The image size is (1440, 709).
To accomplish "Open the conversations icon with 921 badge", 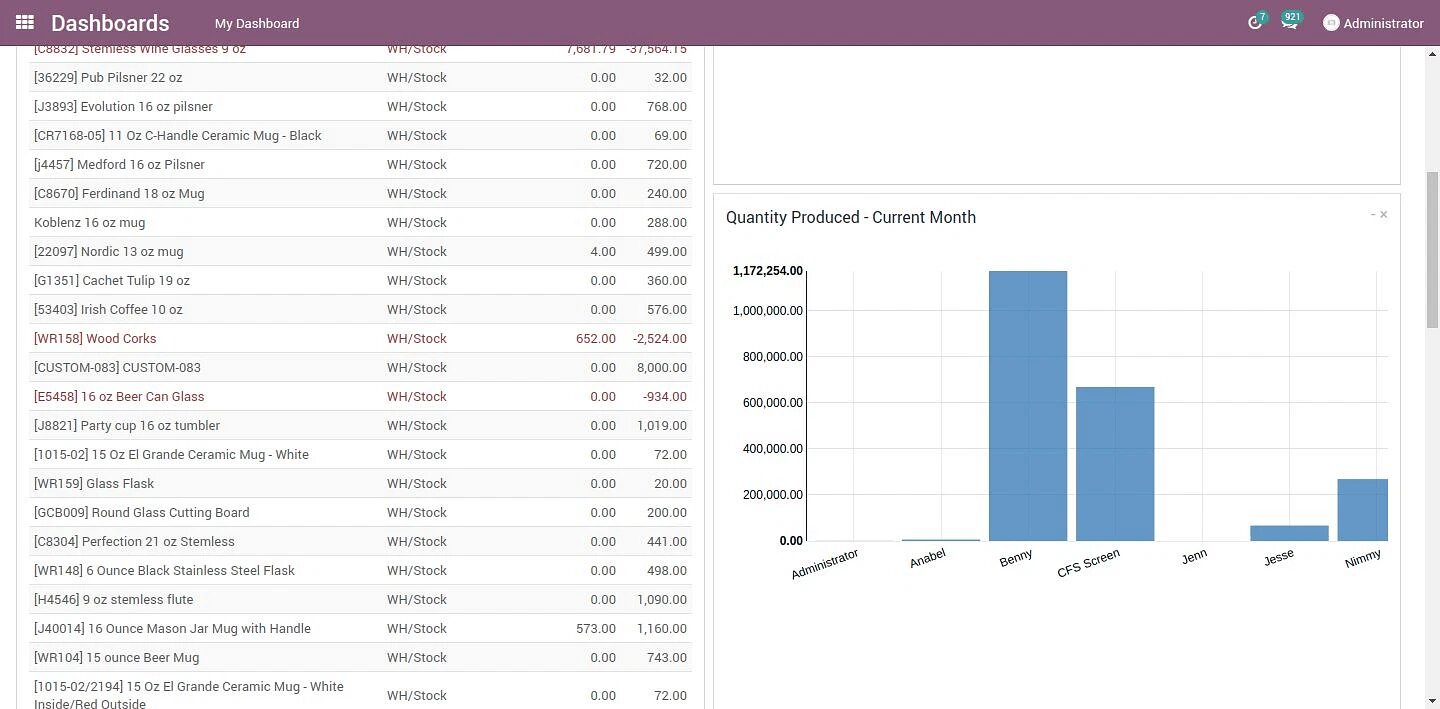I will point(1289,23).
